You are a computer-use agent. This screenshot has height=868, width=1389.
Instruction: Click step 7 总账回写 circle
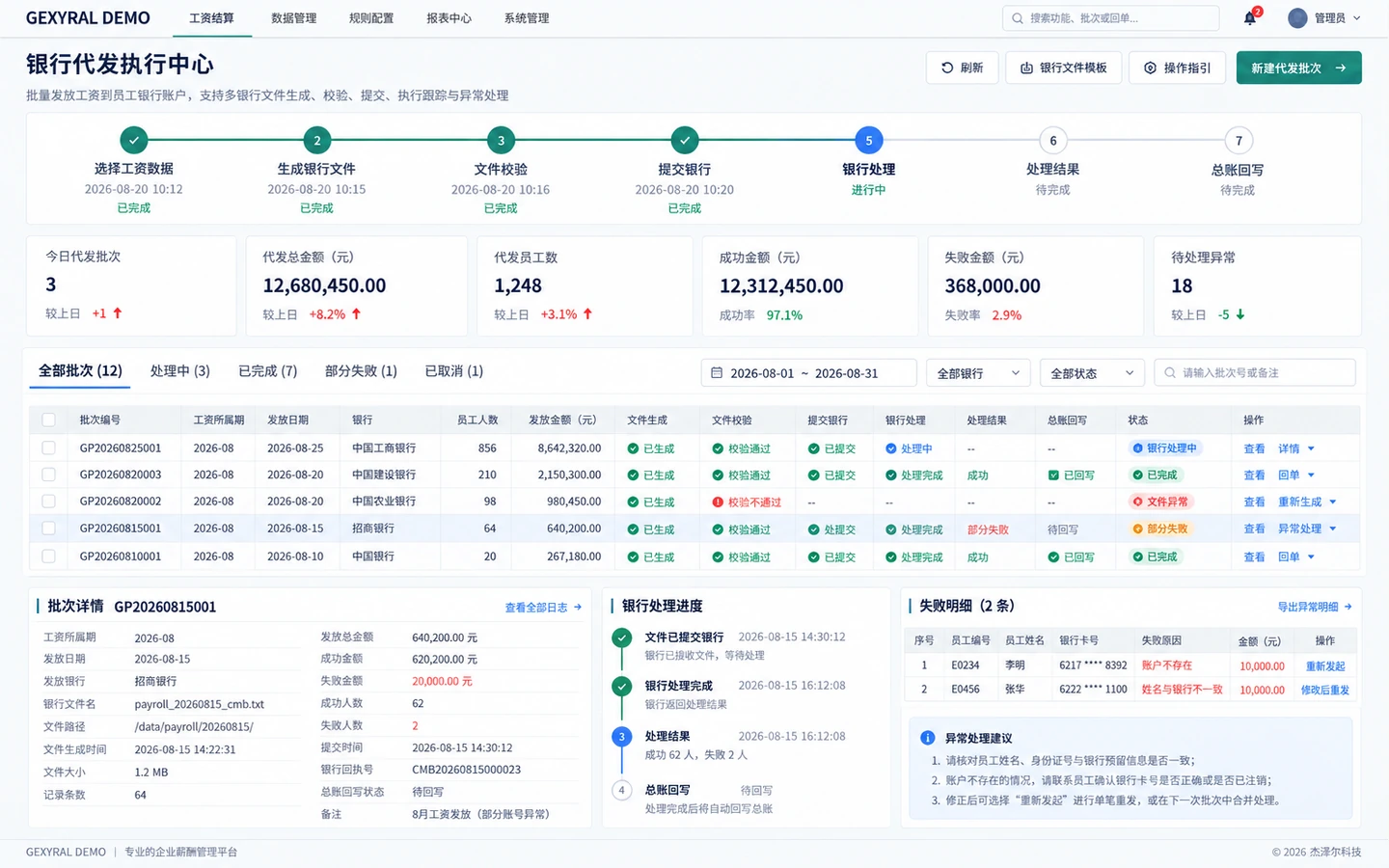1239,140
